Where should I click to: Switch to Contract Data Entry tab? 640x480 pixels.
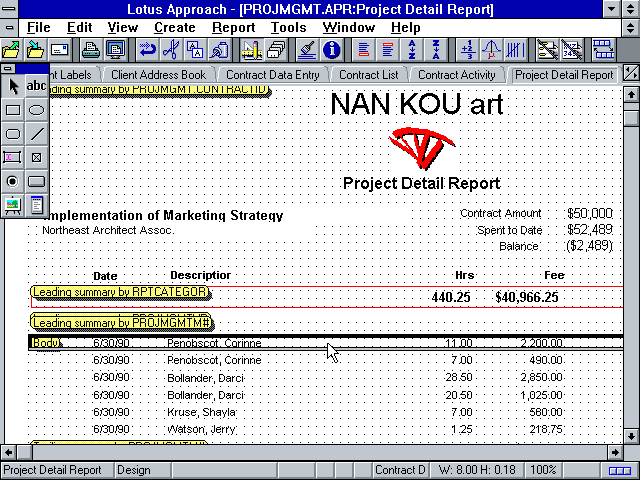273,75
